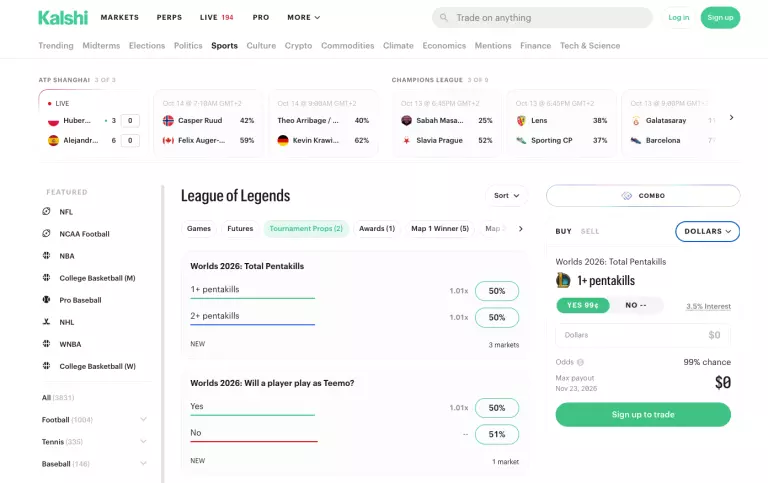The image size is (768, 483).
Task: Open the COMBO button
Action: 643,195
